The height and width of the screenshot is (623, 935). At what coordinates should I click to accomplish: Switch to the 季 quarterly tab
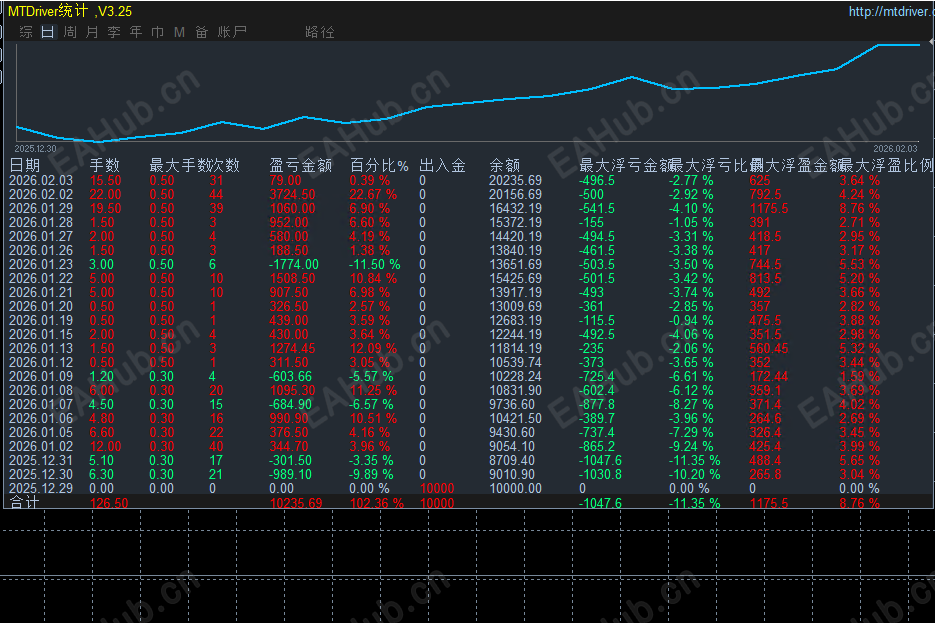pyautogui.click(x=114, y=32)
